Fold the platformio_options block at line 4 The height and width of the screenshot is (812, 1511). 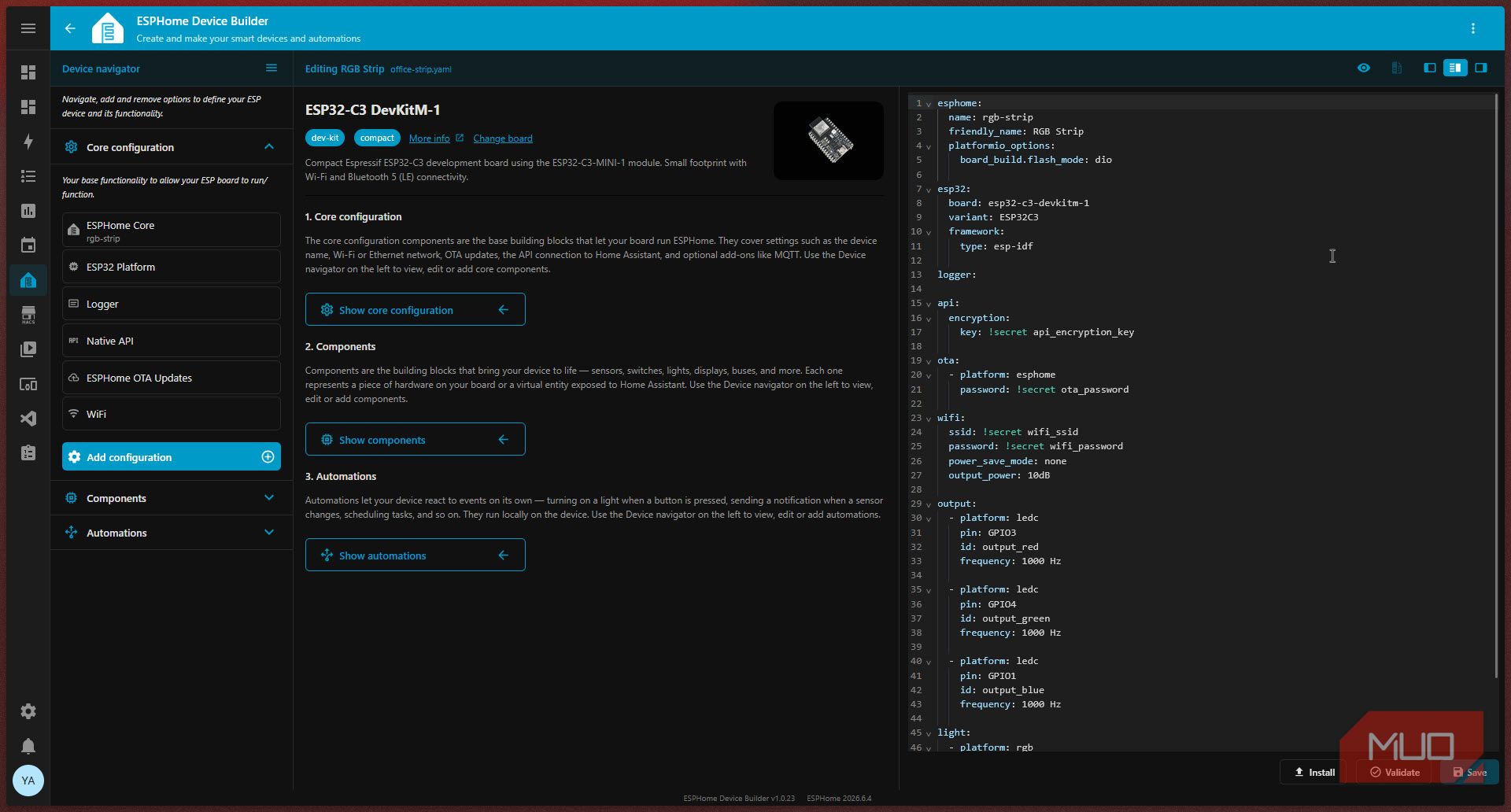[x=929, y=146]
